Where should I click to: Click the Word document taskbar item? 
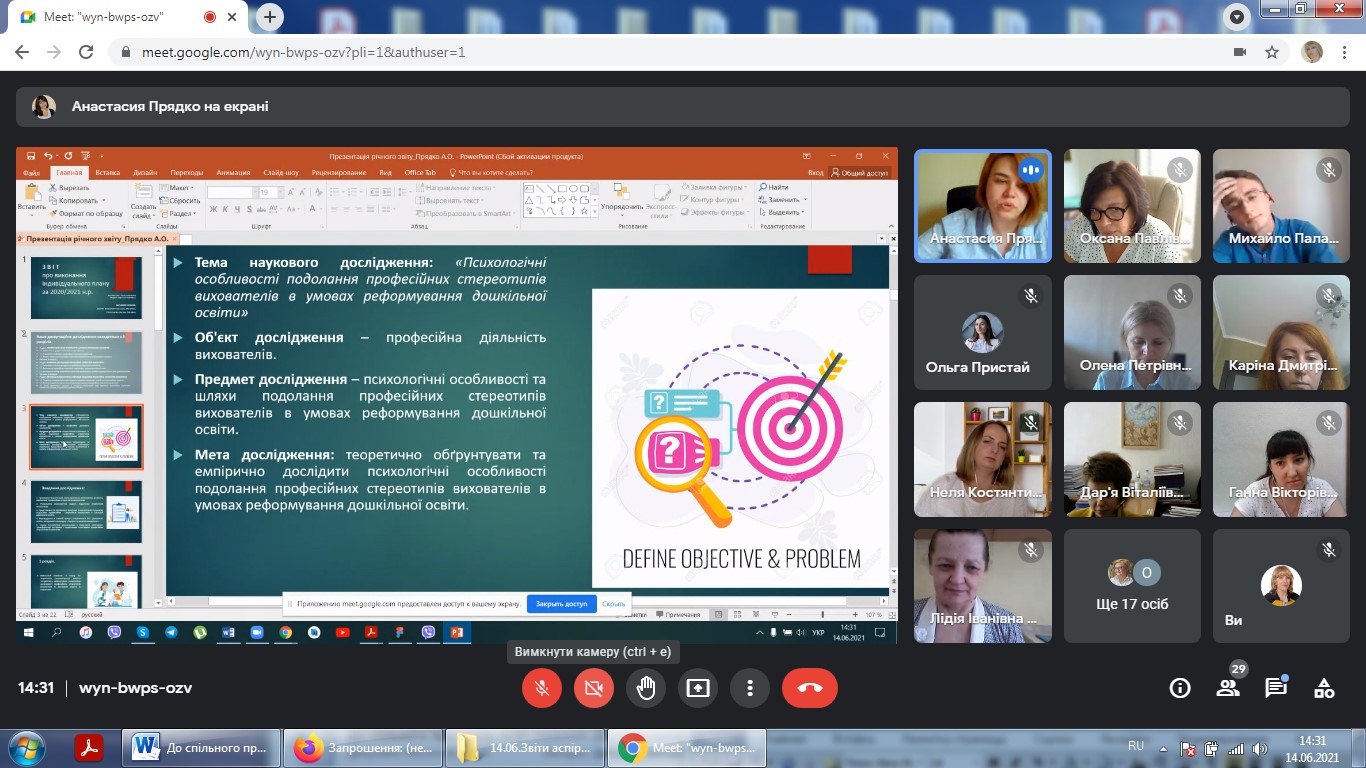(x=202, y=747)
